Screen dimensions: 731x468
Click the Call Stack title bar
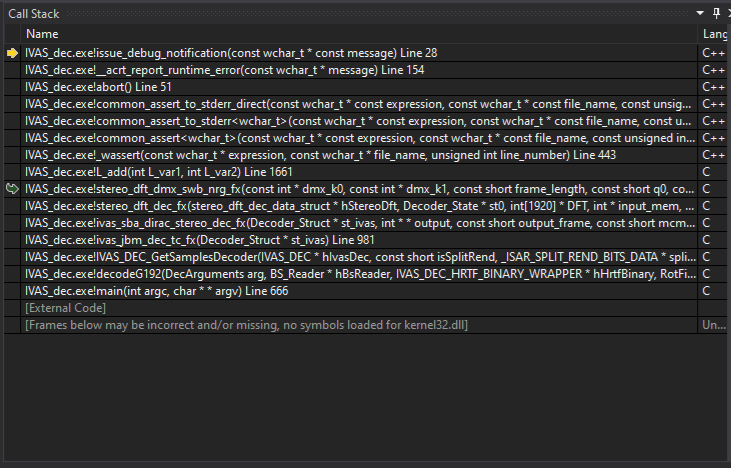click(300, 12)
